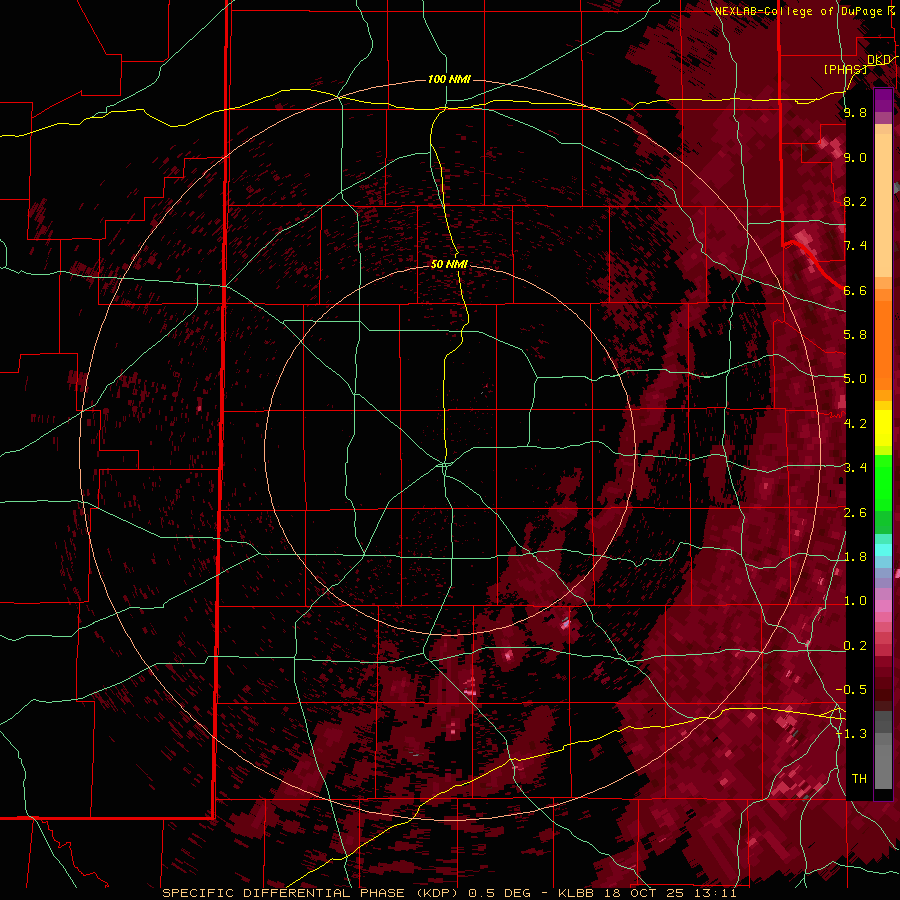The width and height of the screenshot is (900, 900).
Task: Click the cyan segment of the color bar
Action: pyautogui.click(x=883, y=549)
